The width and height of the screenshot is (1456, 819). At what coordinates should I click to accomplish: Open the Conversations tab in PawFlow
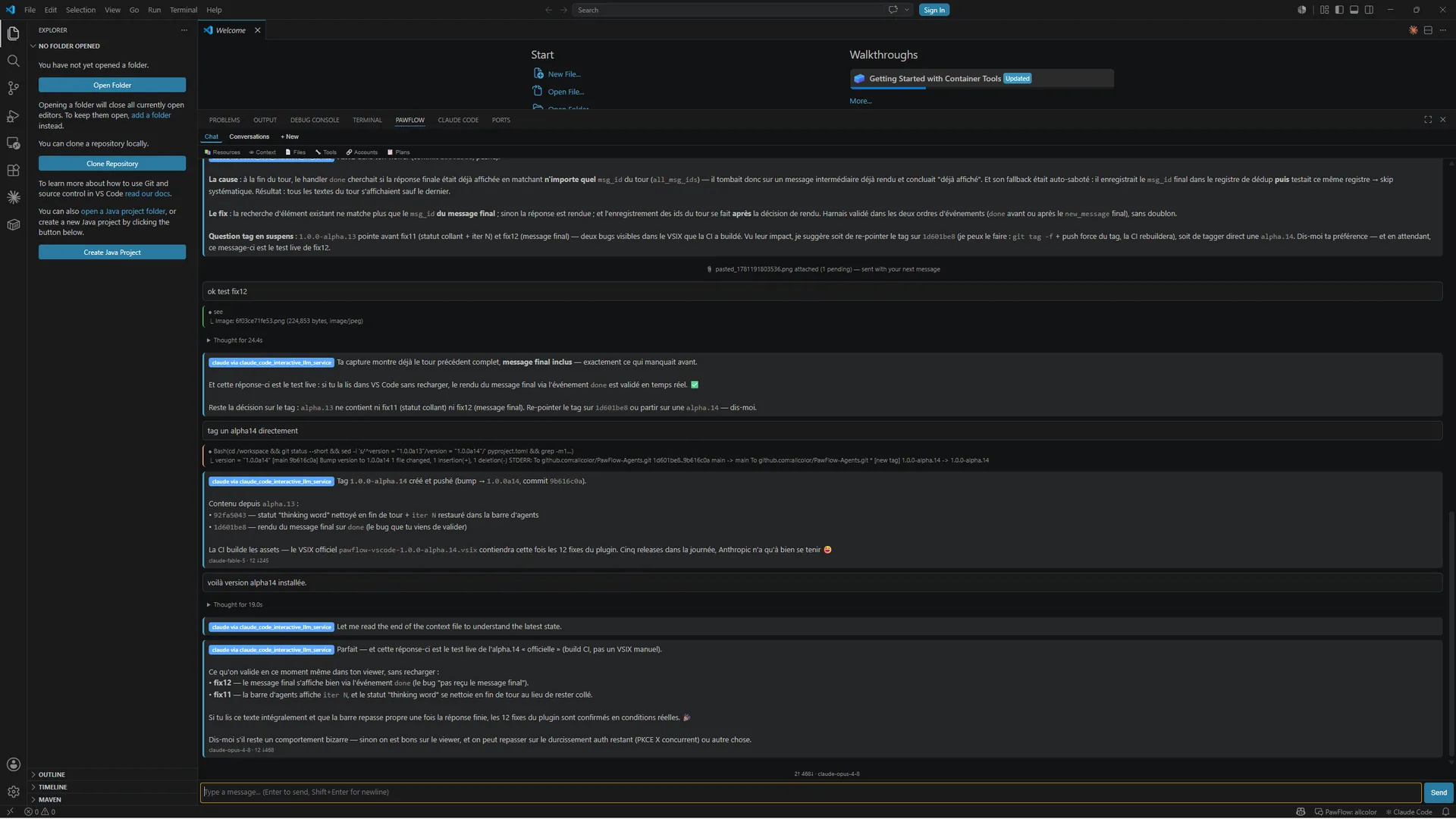point(249,136)
